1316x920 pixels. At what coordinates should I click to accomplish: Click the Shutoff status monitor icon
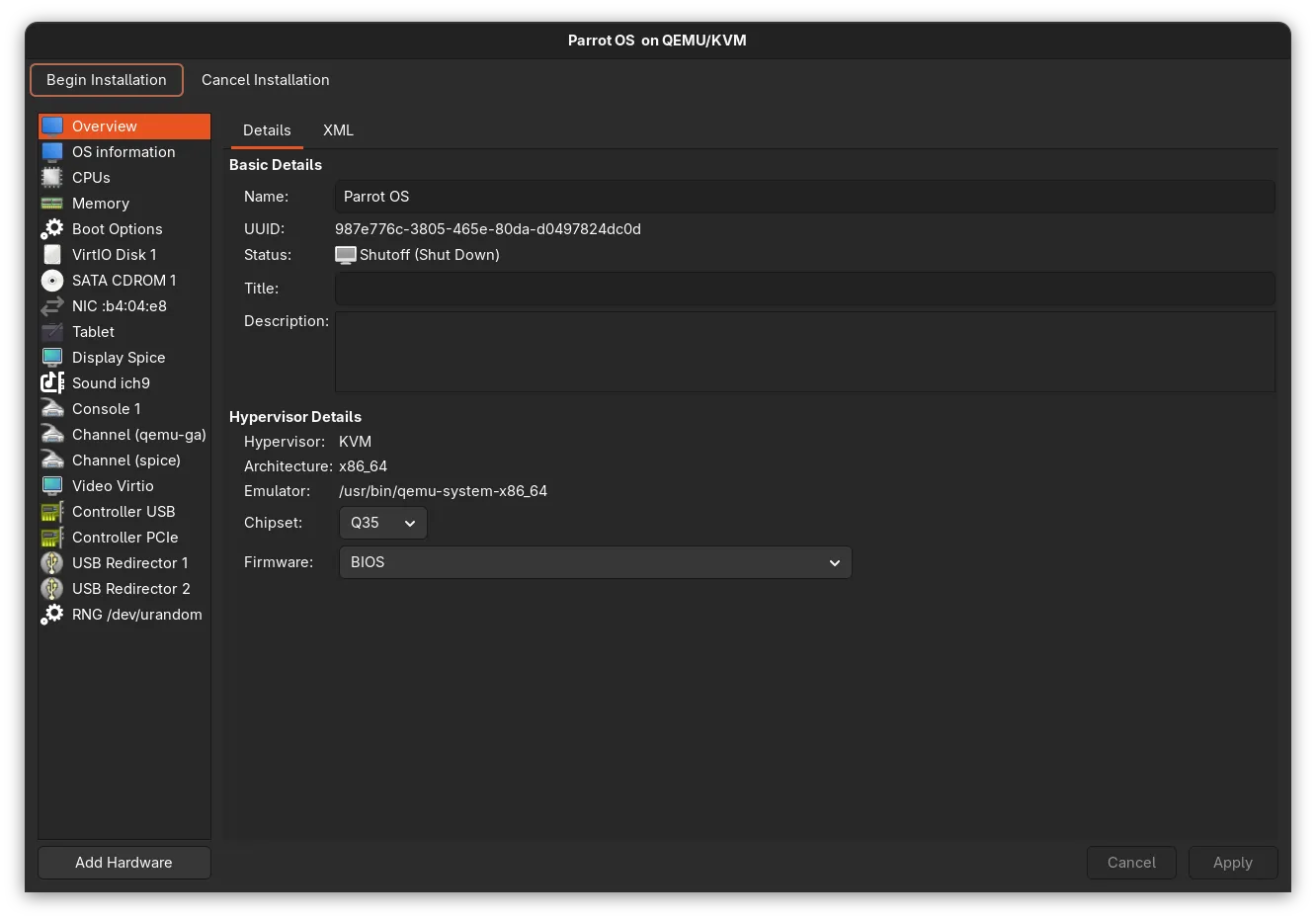click(346, 255)
